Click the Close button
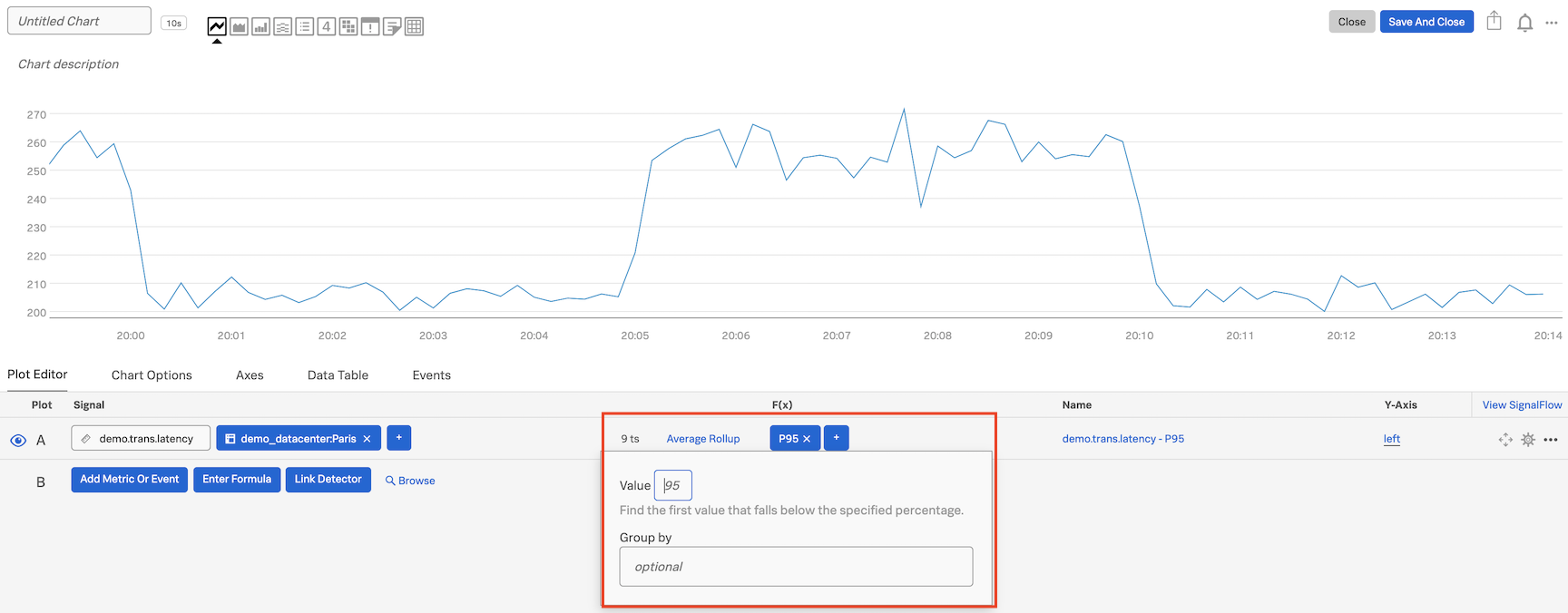The height and width of the screenshot is (613, 1568). tap(1352, 22)
